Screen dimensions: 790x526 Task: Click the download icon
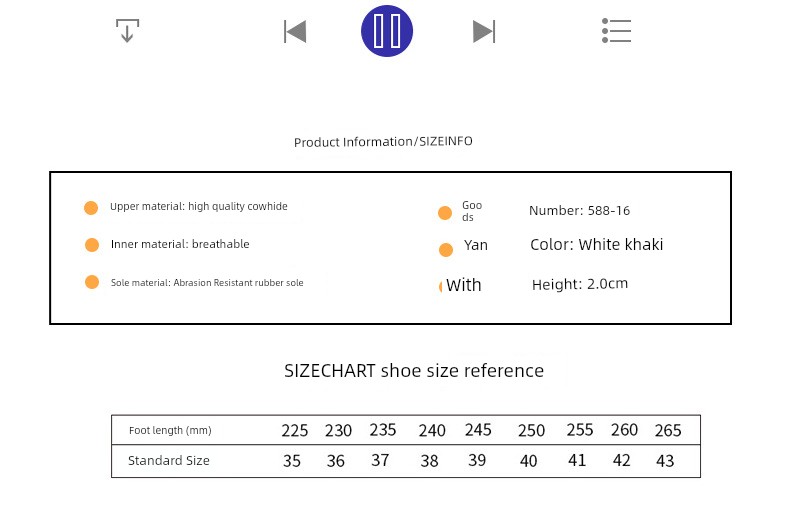click(127, 31)
